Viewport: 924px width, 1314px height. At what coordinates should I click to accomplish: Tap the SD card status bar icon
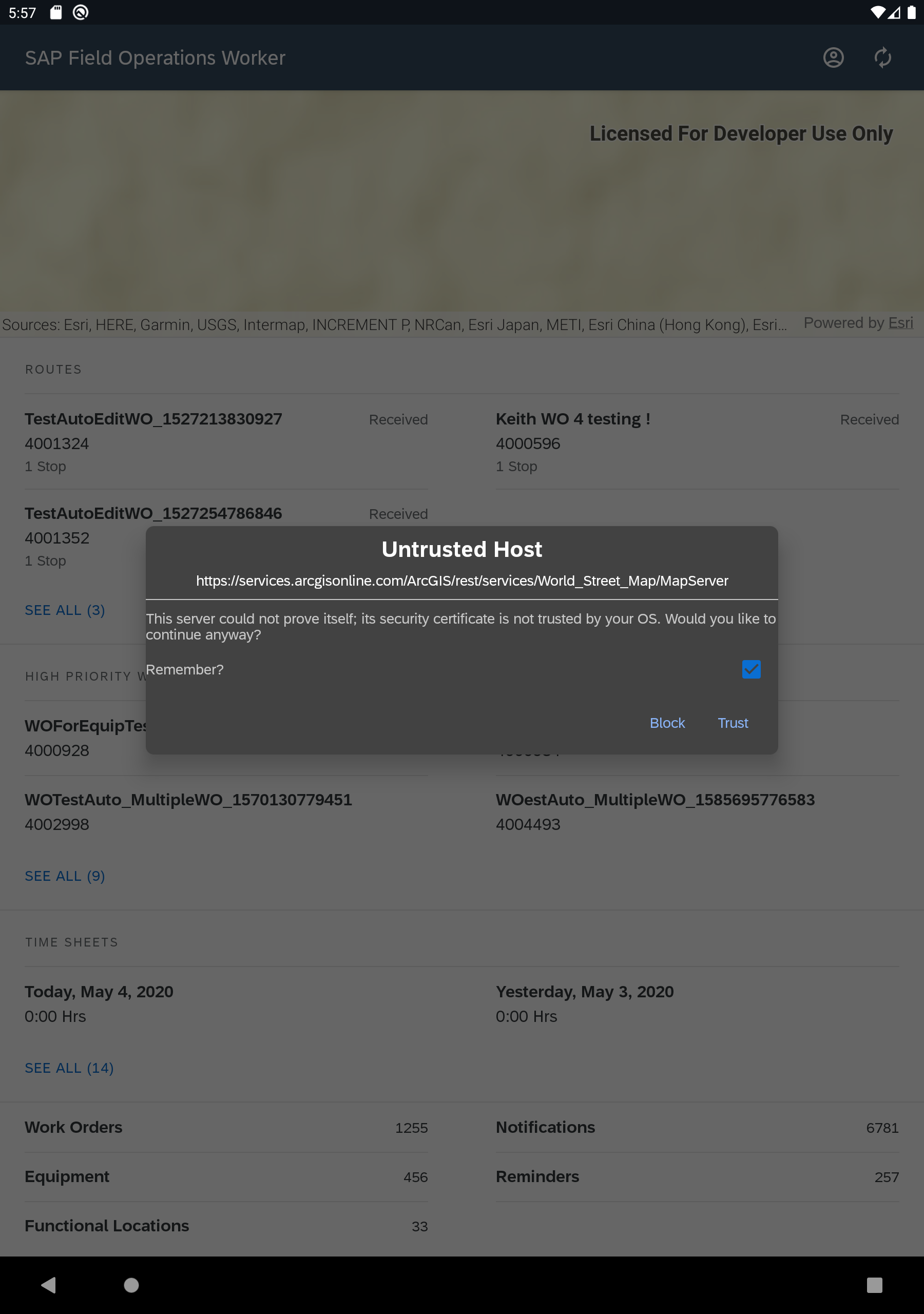pos(55,12)
